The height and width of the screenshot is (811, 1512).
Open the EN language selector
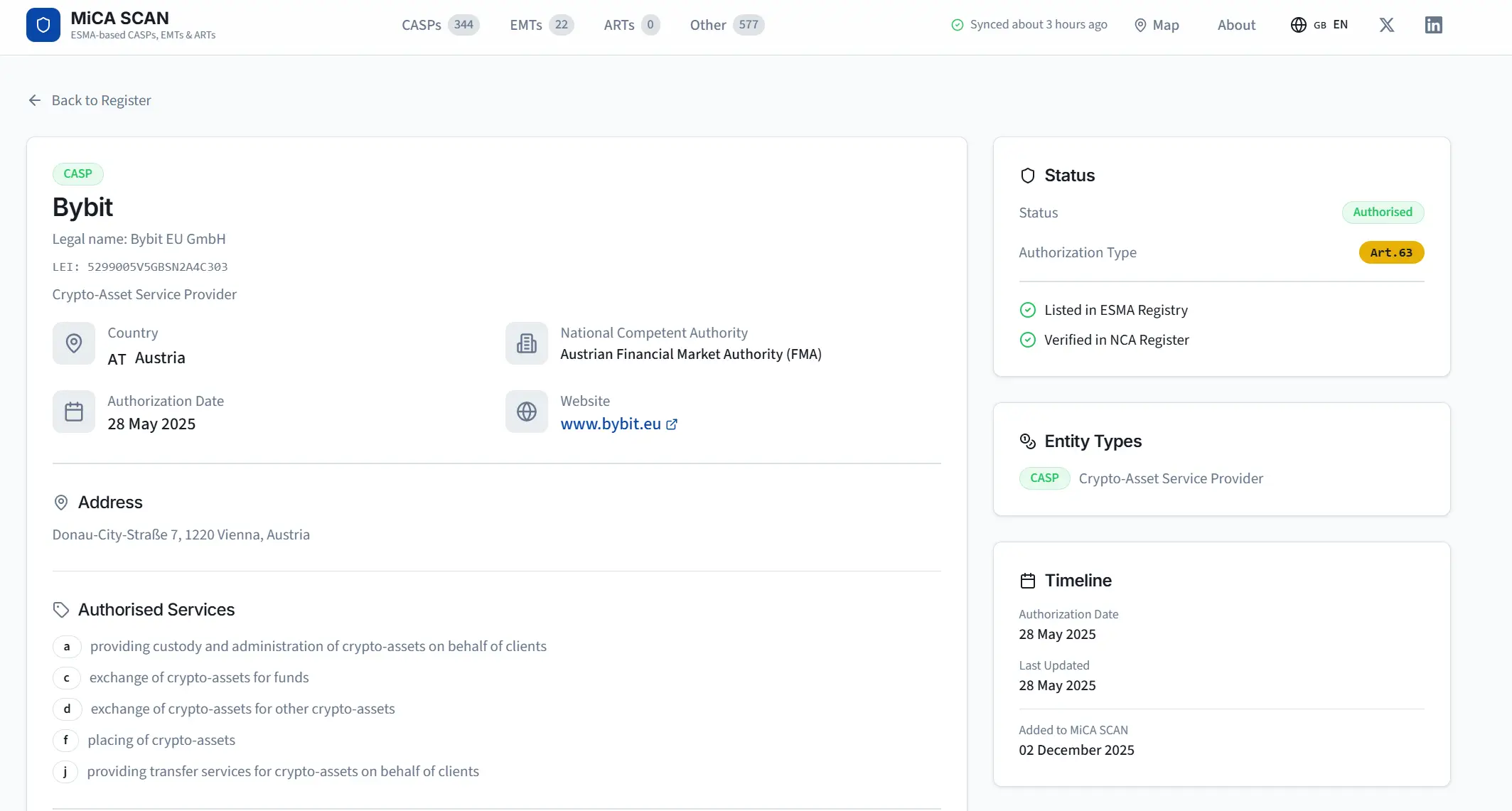click(x=1319, y=25)
